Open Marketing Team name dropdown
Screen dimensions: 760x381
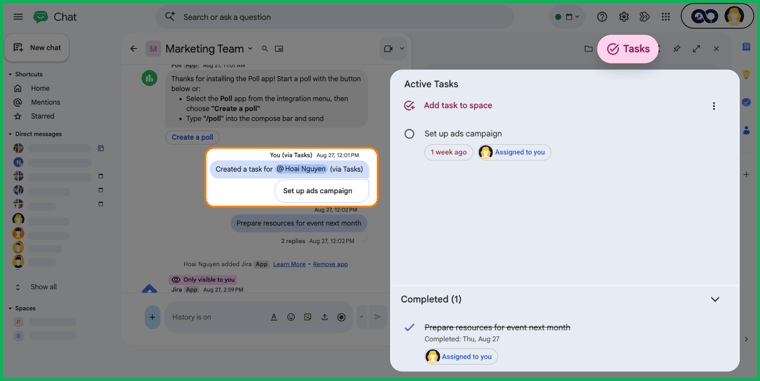click(250, 48)
